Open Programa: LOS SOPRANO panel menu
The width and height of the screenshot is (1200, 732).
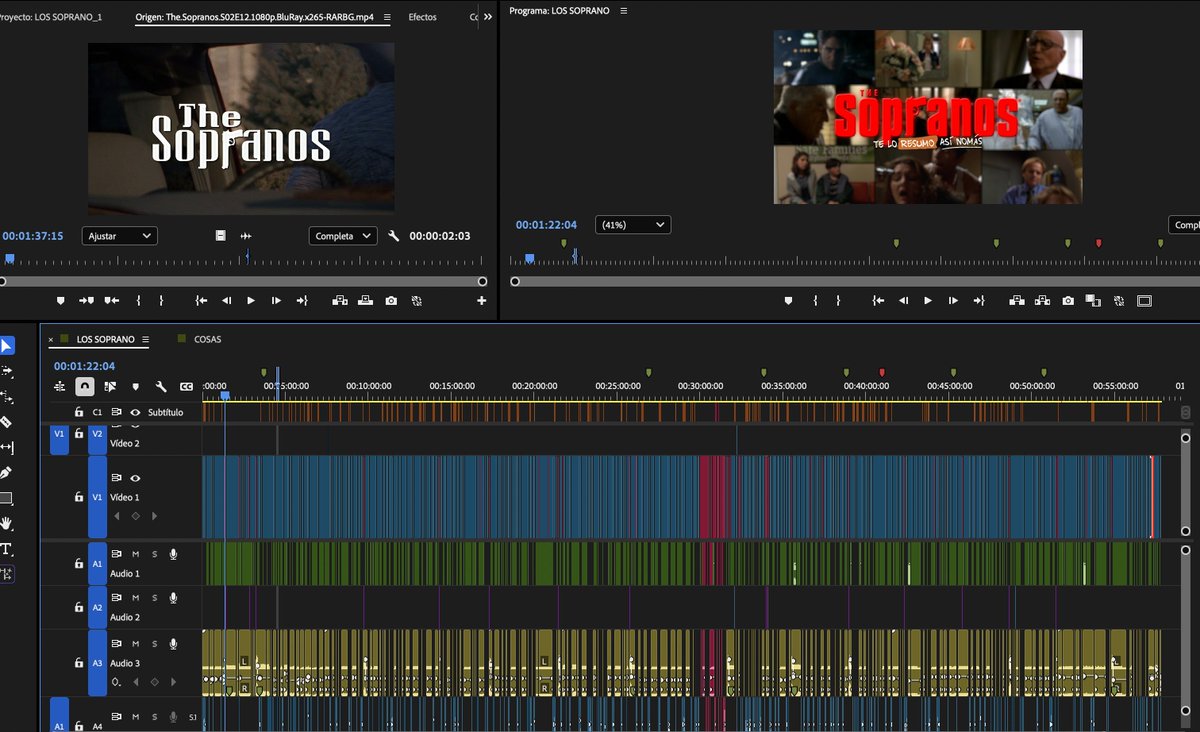[624, 10]
